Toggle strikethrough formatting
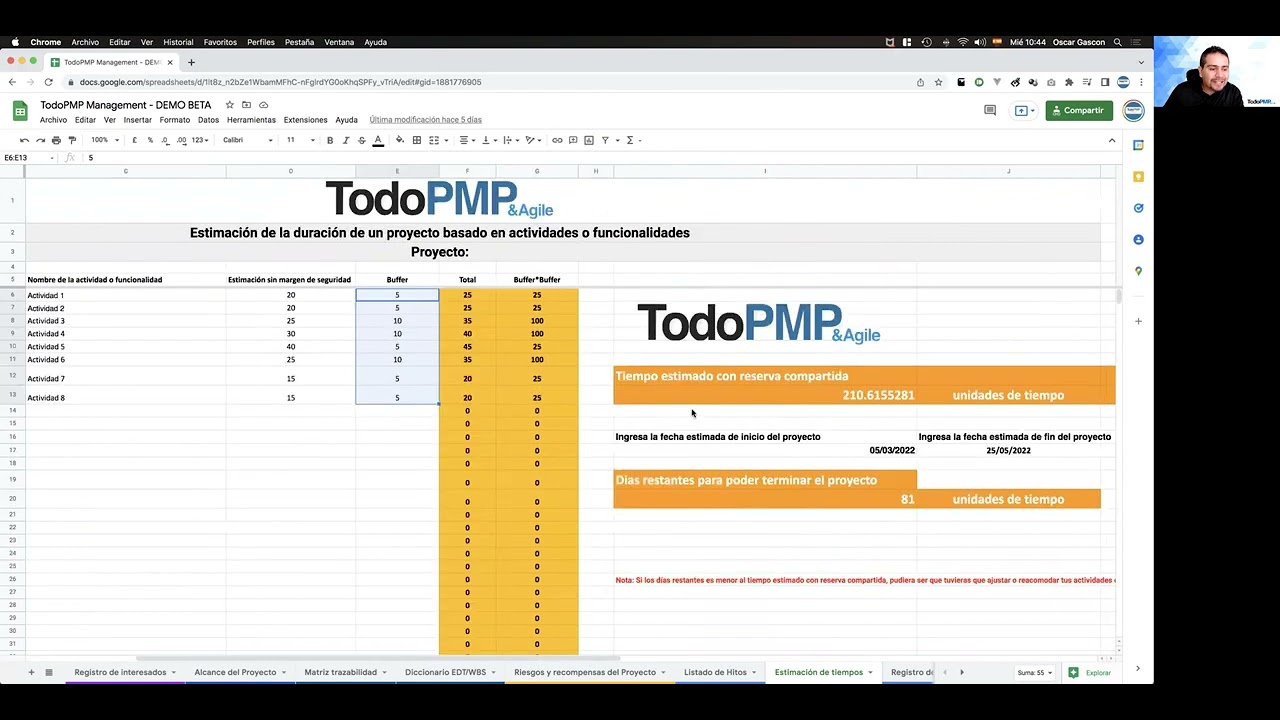Viewport: 1280px width, 720px height. tap(362, 140)
